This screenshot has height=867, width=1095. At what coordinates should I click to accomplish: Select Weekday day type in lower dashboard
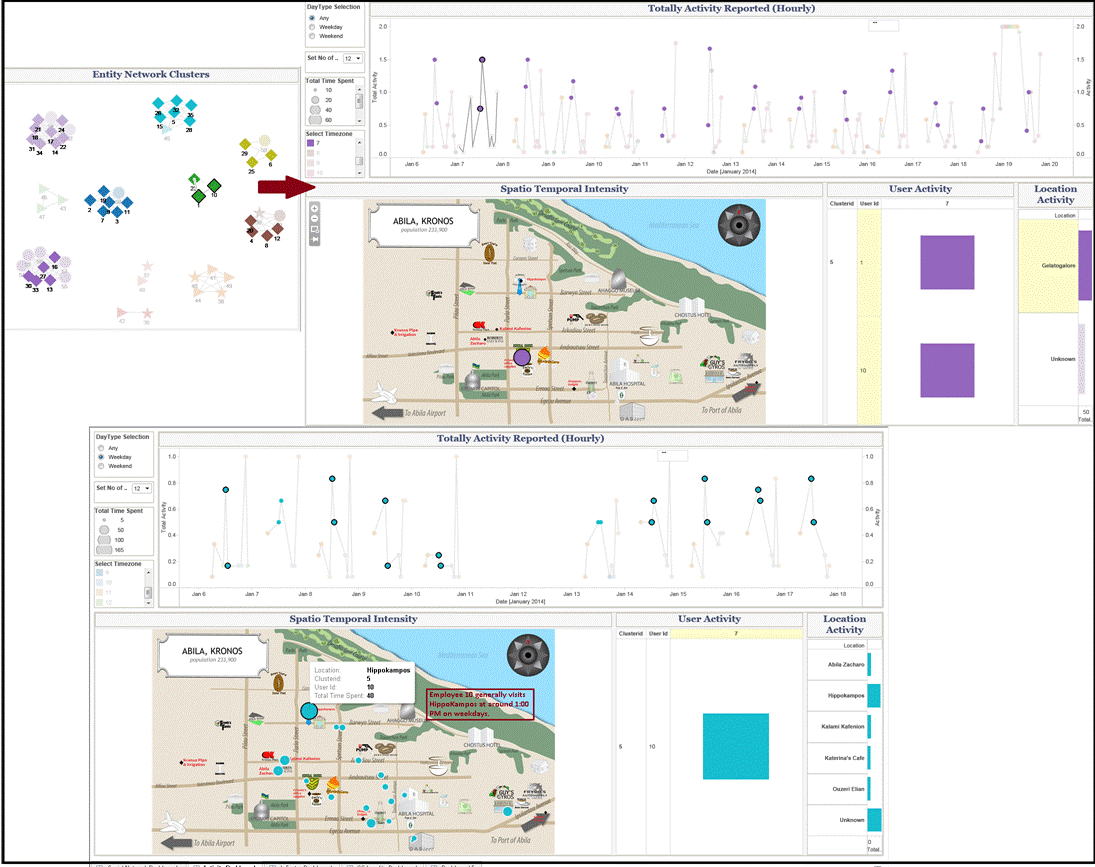(101, 457)
